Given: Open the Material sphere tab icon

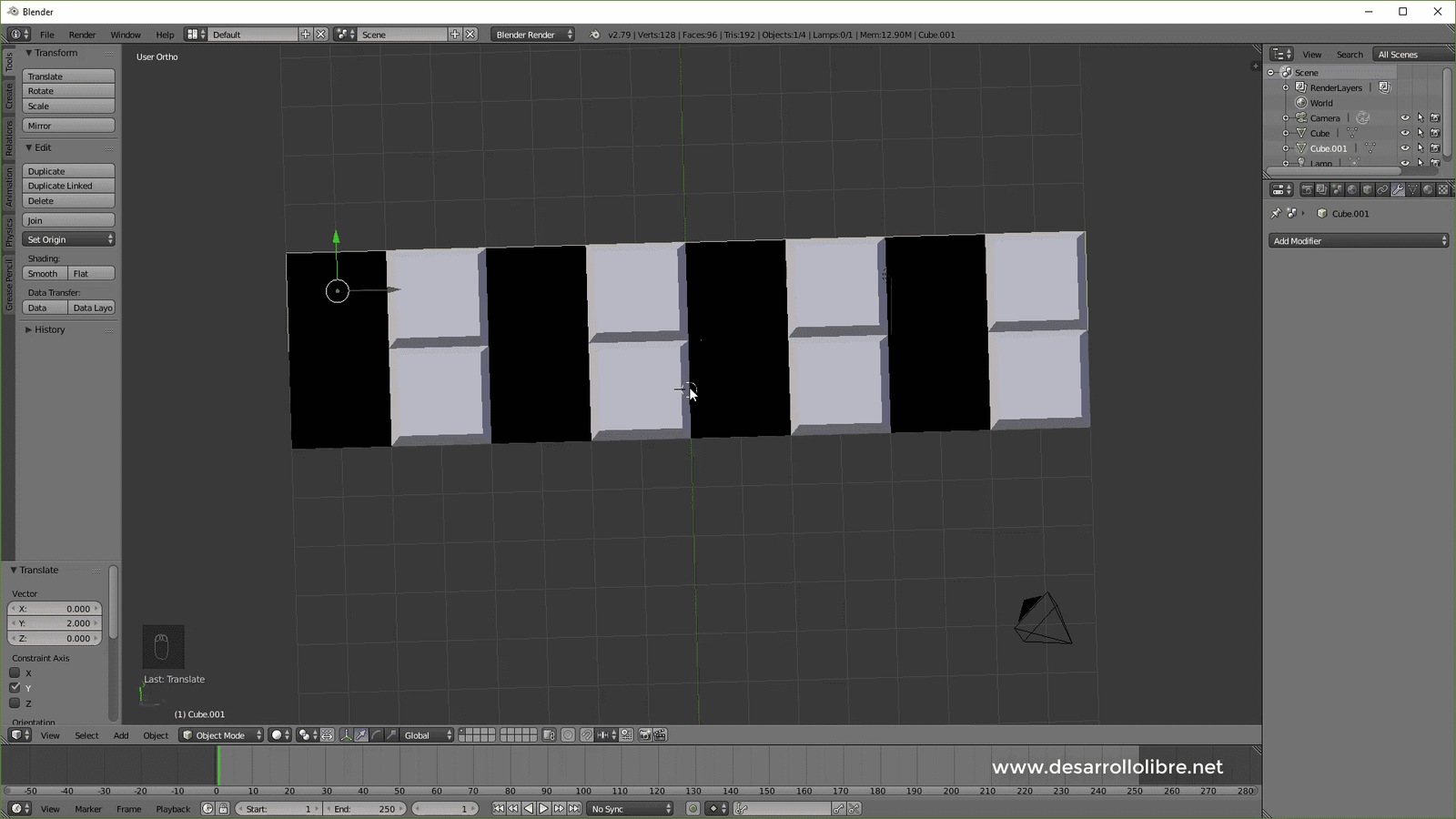Looking at the screenshot, I should [1428, 190].
